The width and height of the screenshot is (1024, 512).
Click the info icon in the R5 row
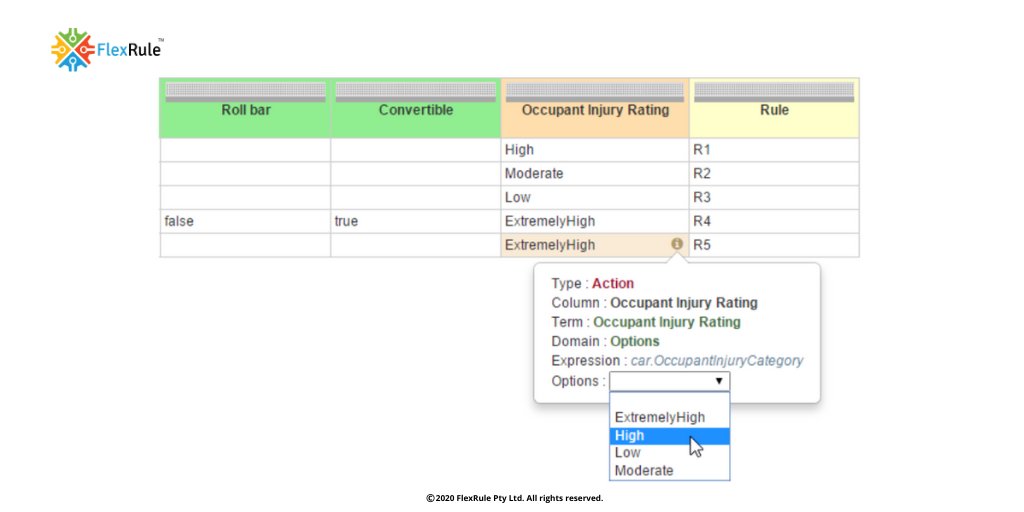click(x=677, y=244)
